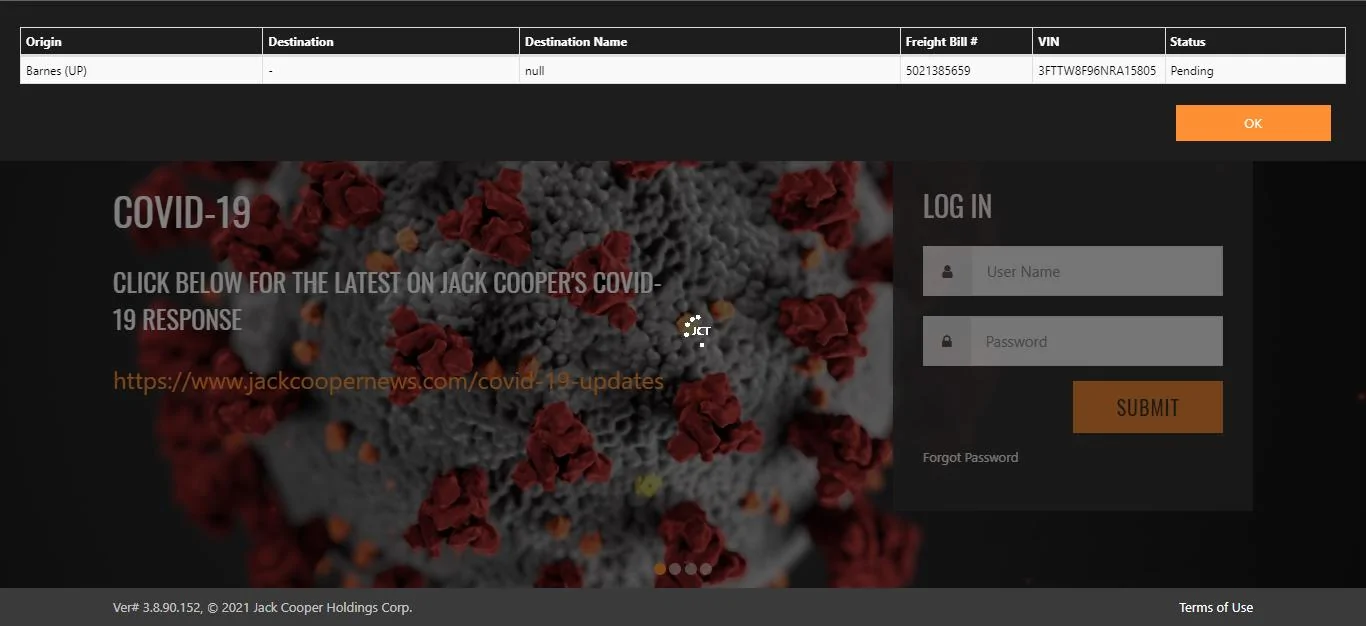
Task: Click the Jack Cooper COVID-19 response subtitle
Action: 387,301
